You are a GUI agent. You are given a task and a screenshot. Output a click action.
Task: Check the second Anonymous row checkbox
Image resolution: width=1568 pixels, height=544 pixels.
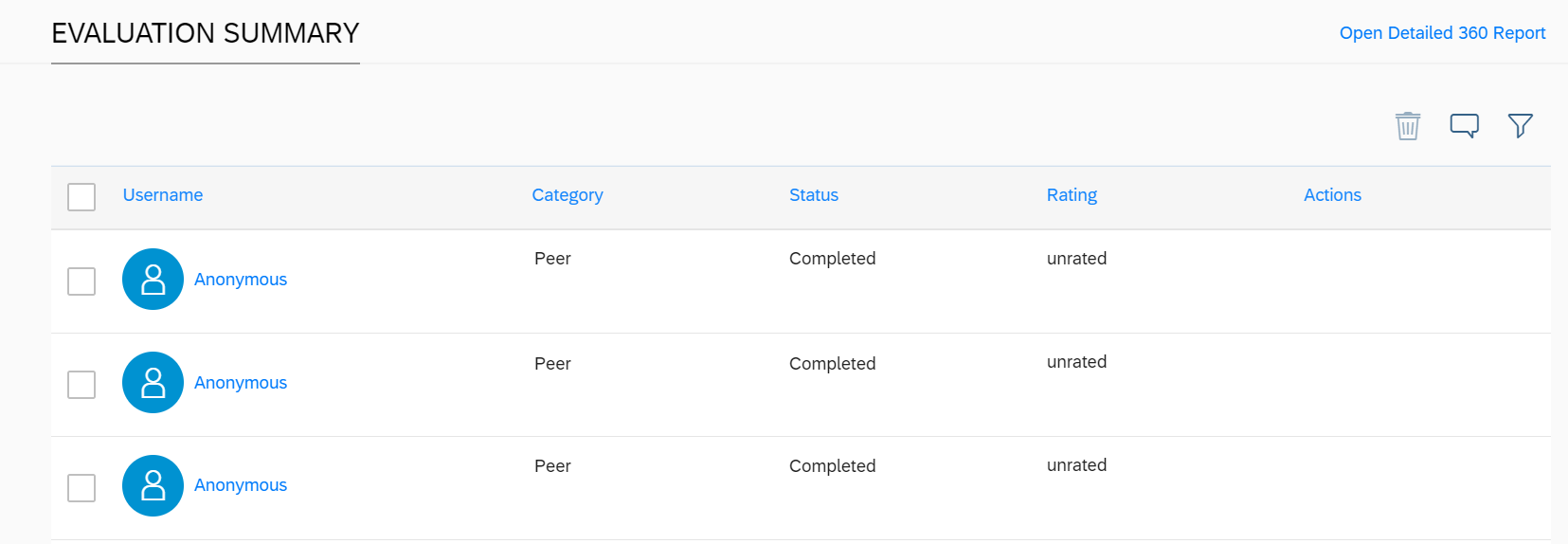tap(81, 385)
